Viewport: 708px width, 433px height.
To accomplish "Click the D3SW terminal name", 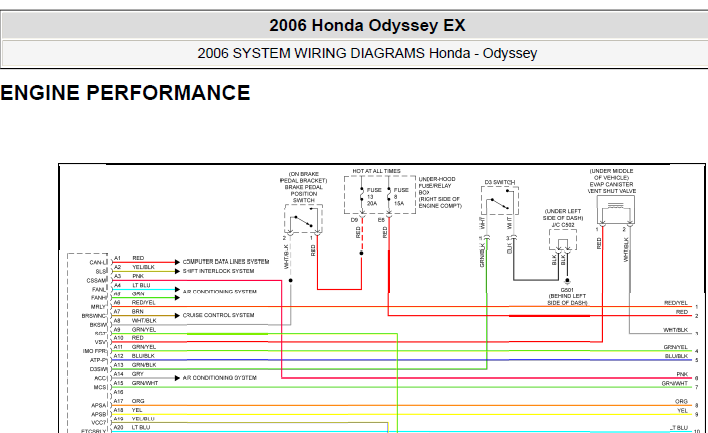I will pyautogui.click(x=98, y=369).
